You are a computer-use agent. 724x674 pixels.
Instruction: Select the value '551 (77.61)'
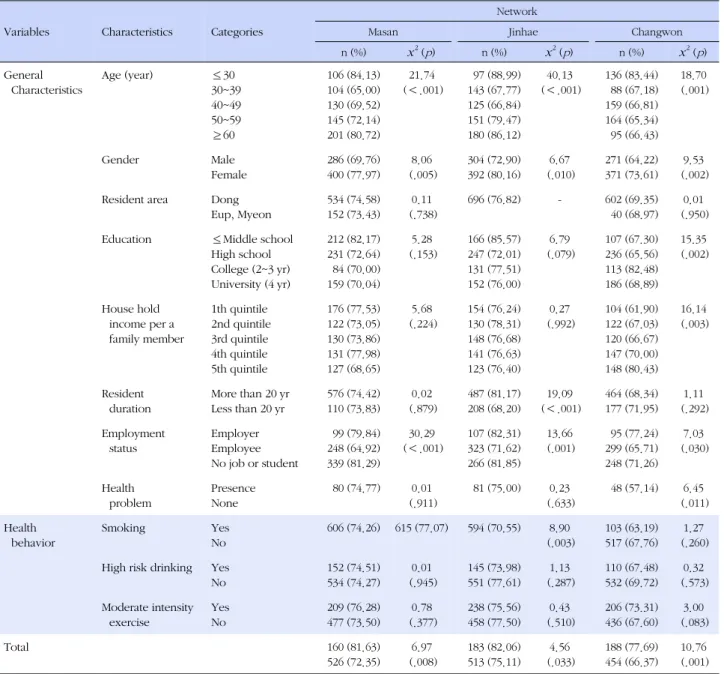coord(494,583)
